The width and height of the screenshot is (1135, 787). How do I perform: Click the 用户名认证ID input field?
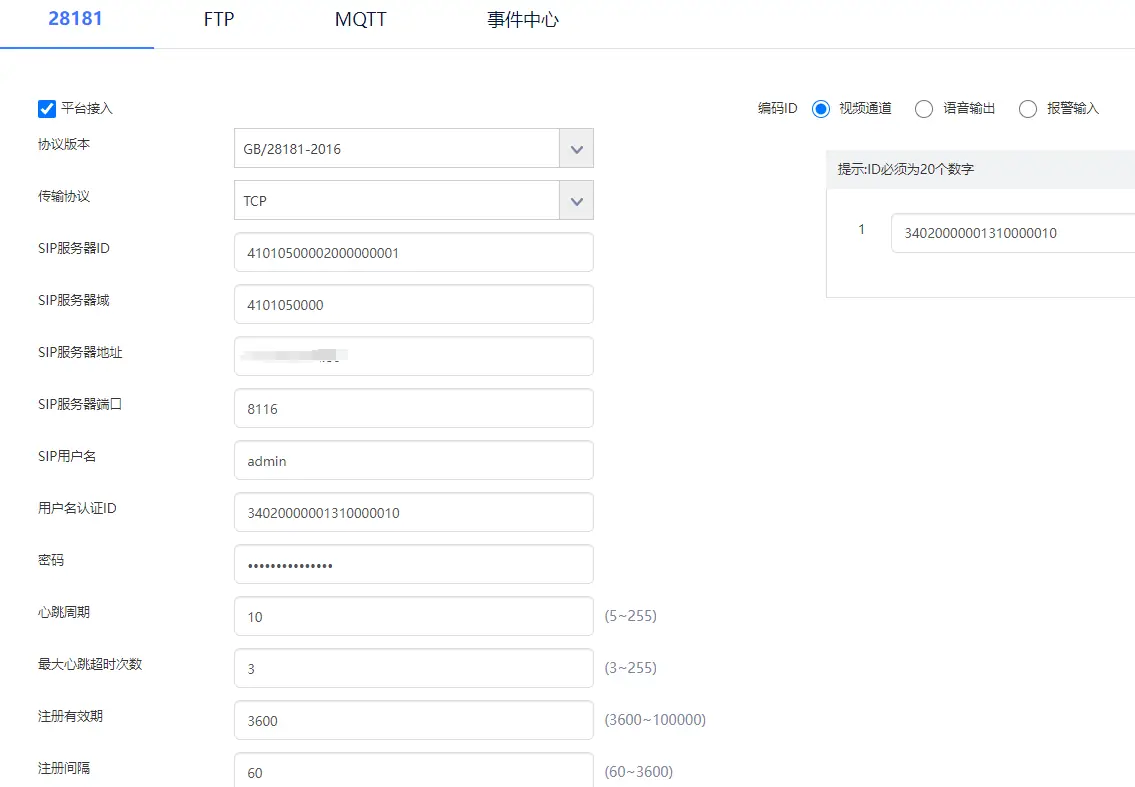pyautogui.click(x=414, y=513)
